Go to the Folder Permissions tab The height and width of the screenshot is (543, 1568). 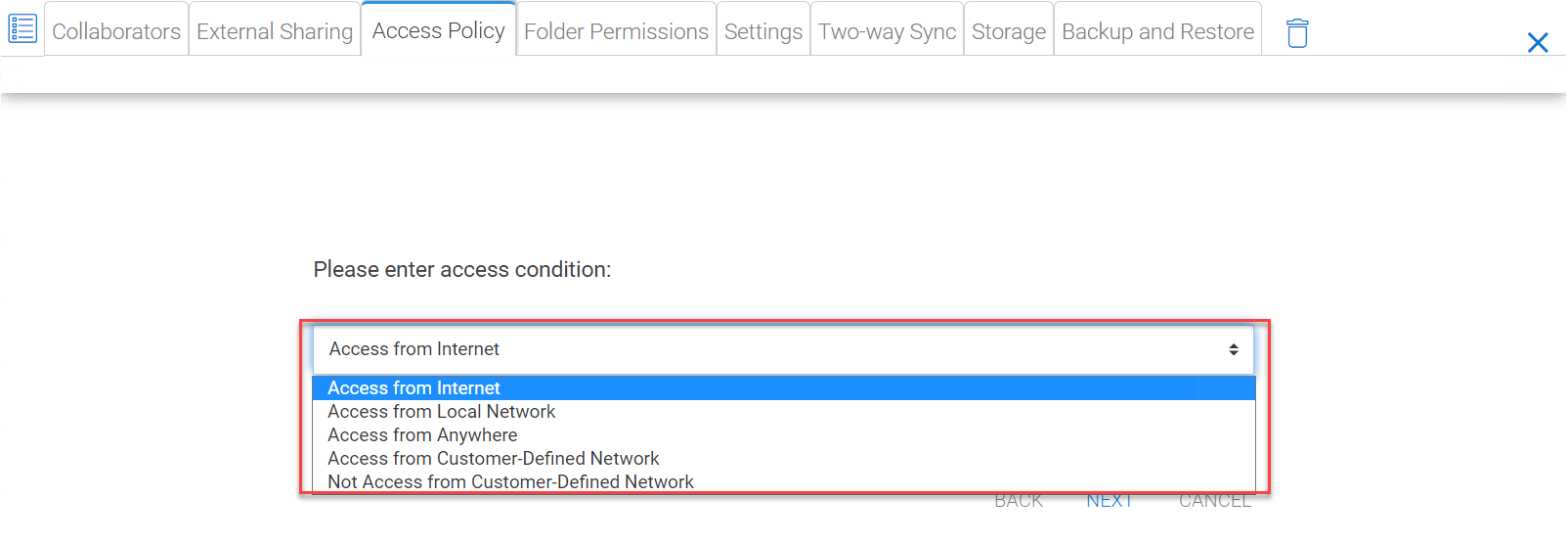(616, 31)
